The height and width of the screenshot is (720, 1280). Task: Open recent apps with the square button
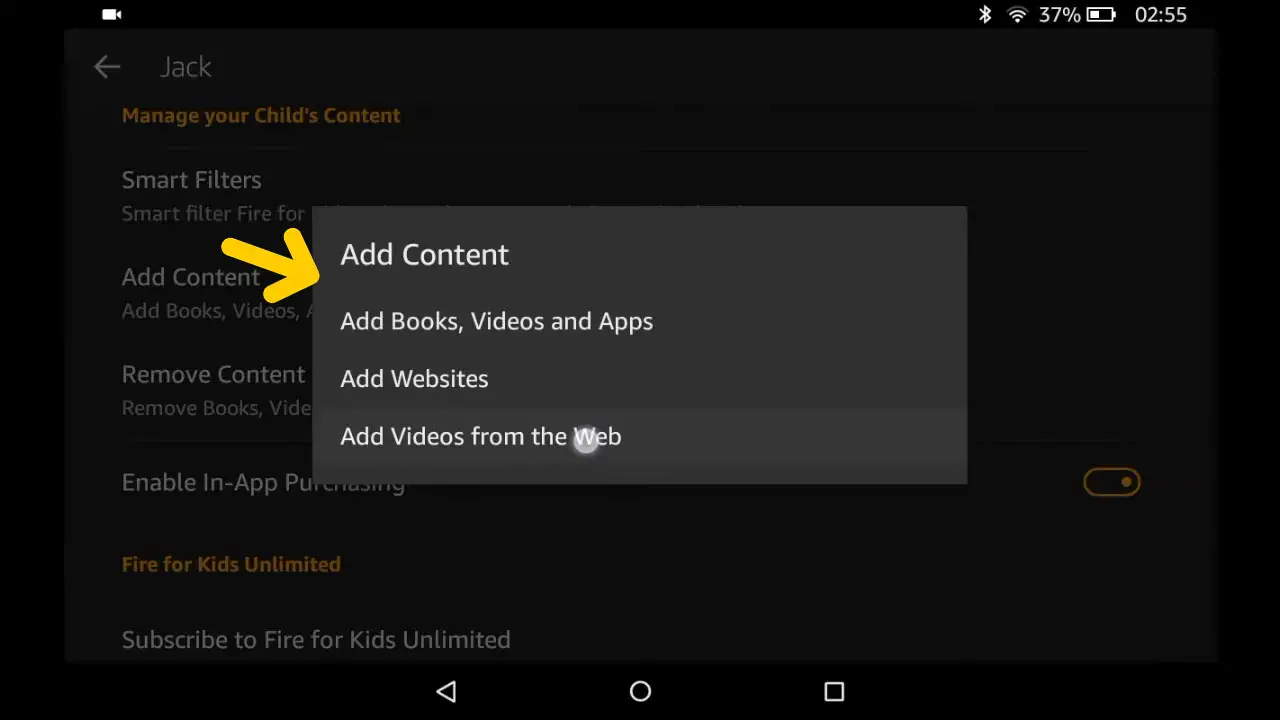click(834, 691)
